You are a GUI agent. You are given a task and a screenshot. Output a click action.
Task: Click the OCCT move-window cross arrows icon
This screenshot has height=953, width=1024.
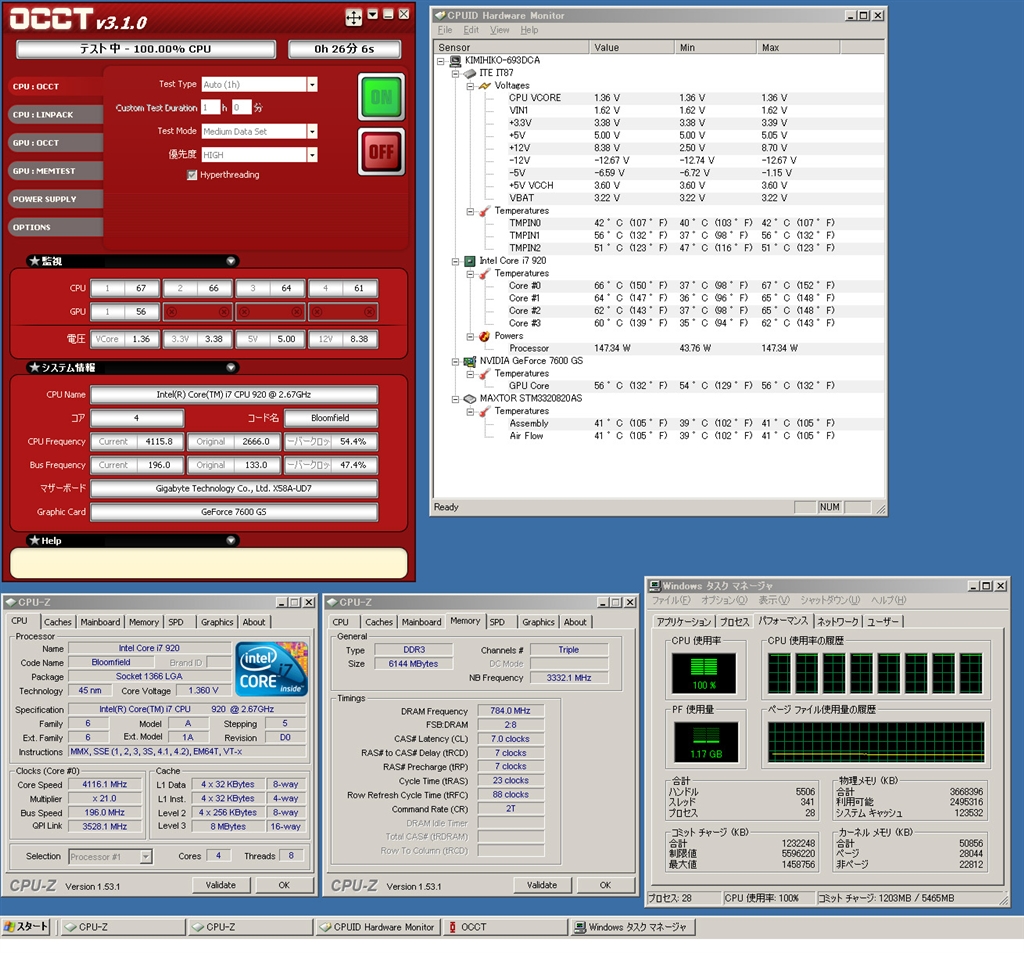353,17
